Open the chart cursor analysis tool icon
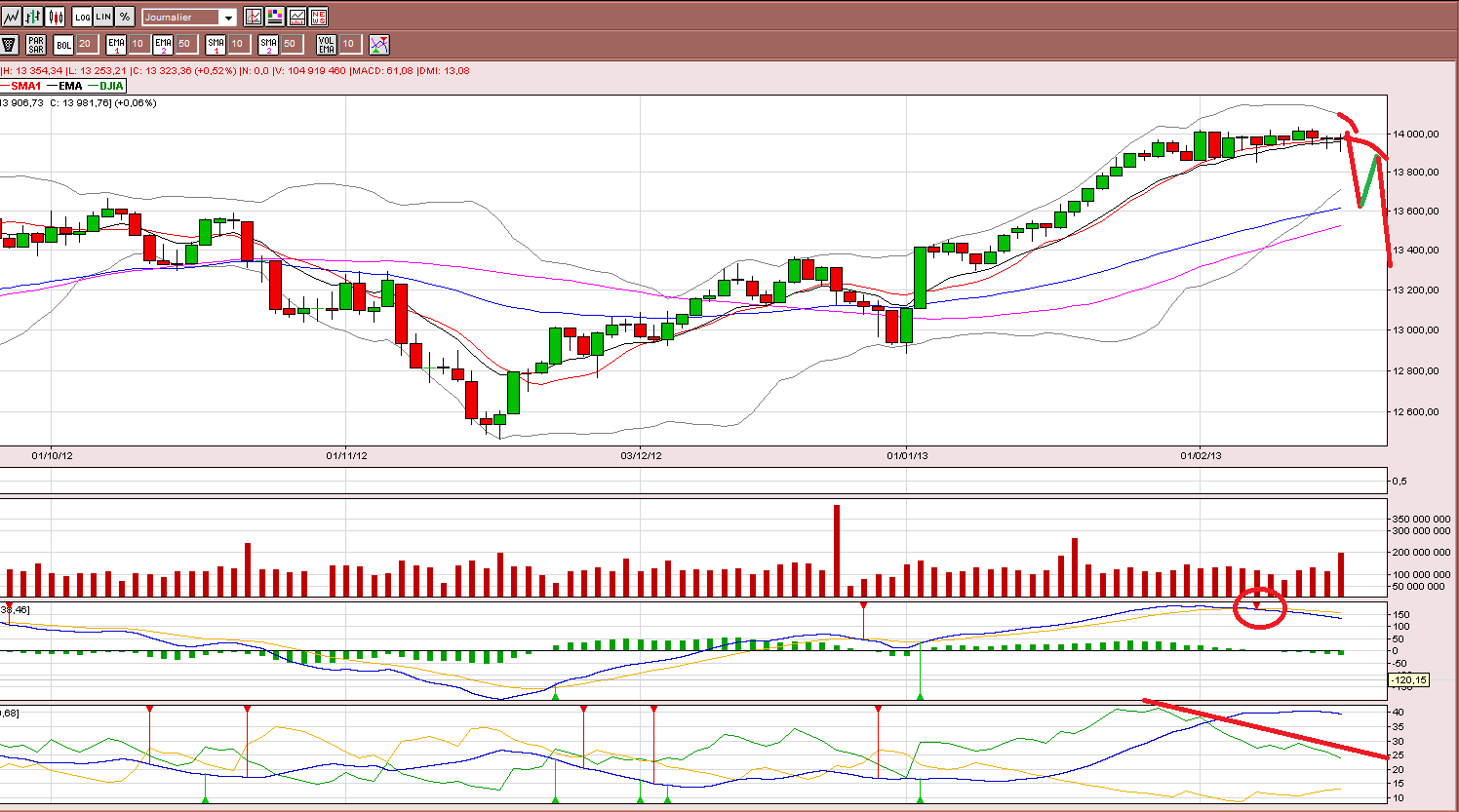The height and width of the screenshot is (812, 1459). coord(254,17)
